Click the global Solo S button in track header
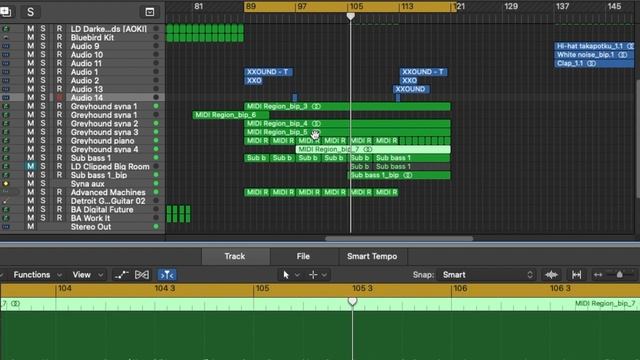The width and height of the screenshot is (640, 360). point(31,12)
